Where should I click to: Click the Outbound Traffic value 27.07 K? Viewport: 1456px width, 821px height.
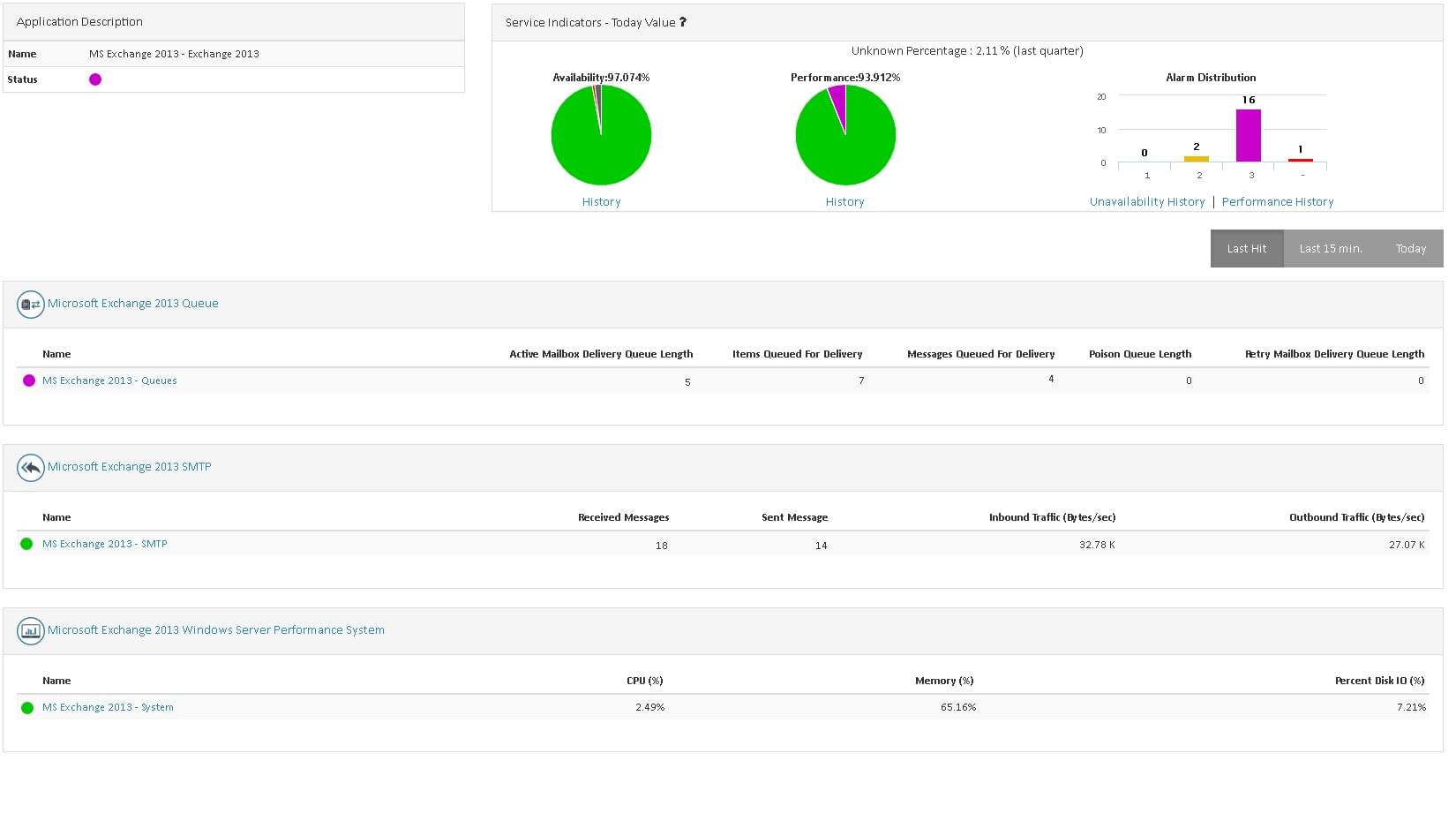coord(1407,545)
